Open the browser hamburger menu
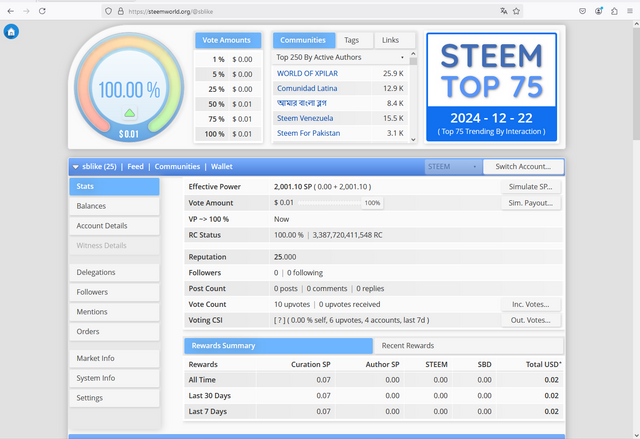640x439 pixels. pos(630,11)
